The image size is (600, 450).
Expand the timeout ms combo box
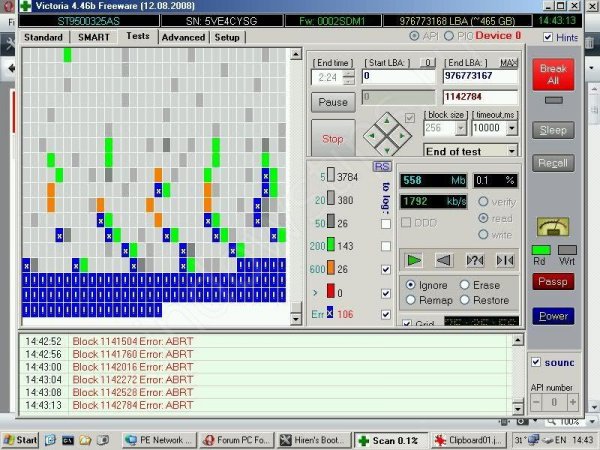511,129
